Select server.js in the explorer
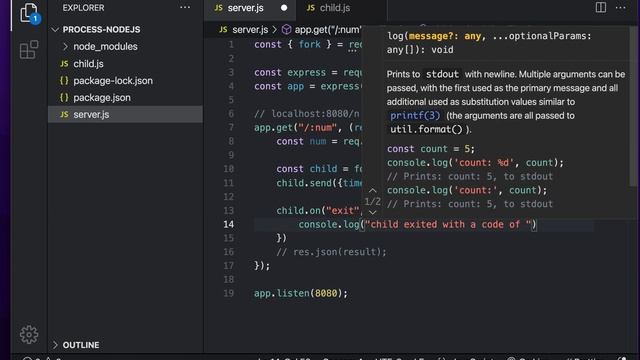Screen dimensions: 640x360 point(125,115)
